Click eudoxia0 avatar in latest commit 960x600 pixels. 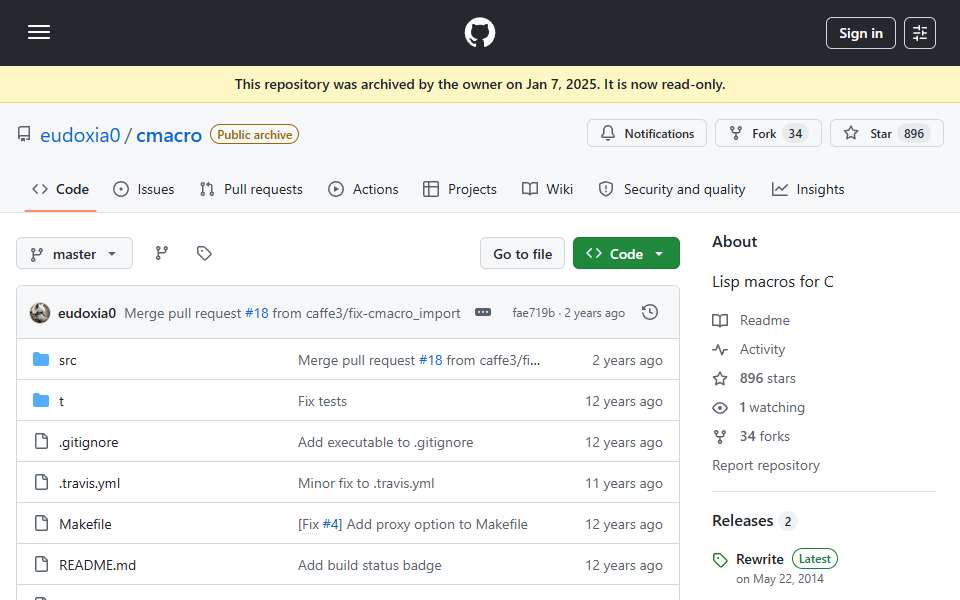pos(40,313)
